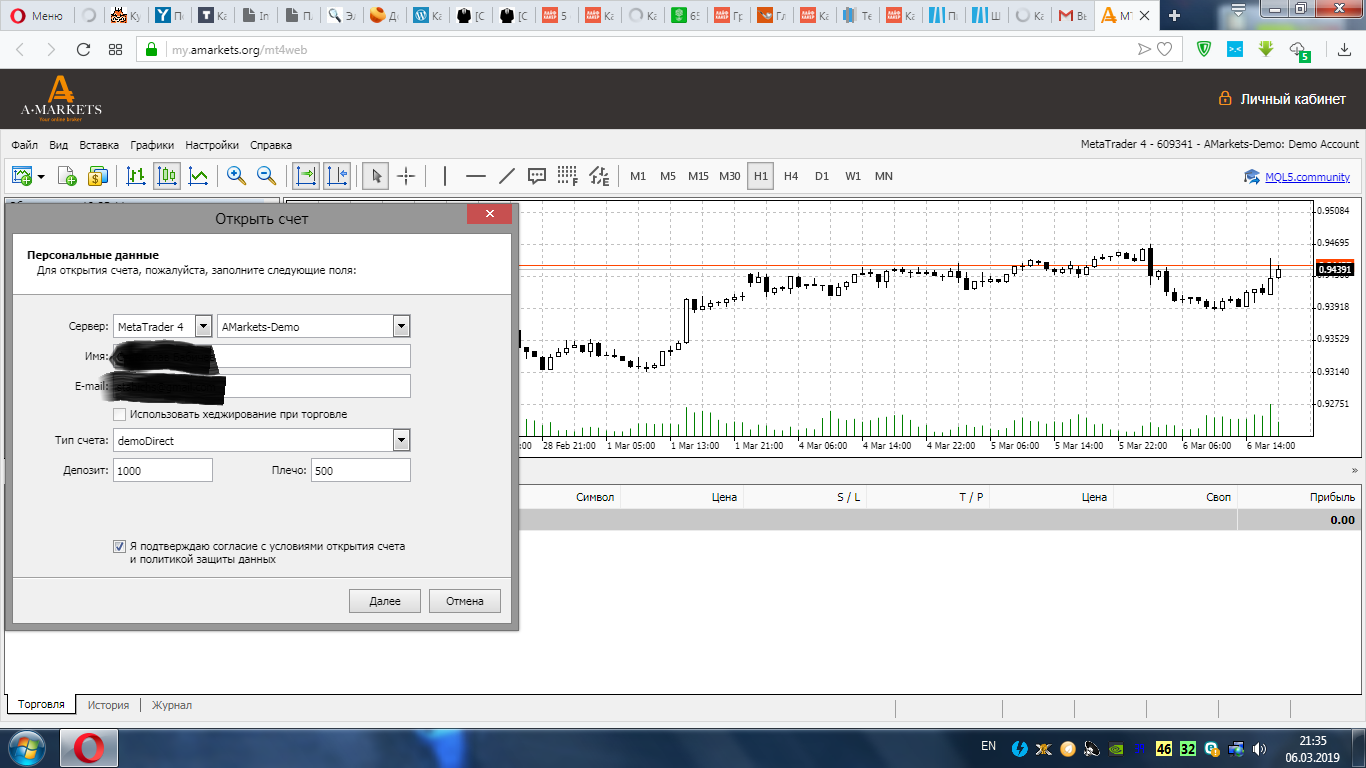Click the new order dollar icon
The width and height of the screenshot is (1366, 768).
(x=97, y=176)
